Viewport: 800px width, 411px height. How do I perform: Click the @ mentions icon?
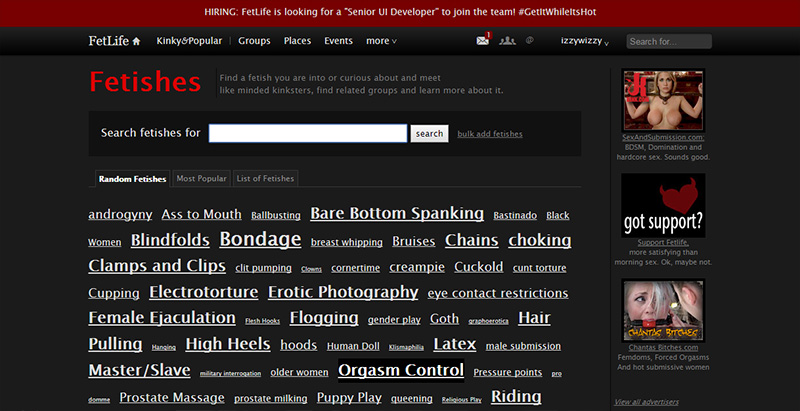(x=530, y=41)
